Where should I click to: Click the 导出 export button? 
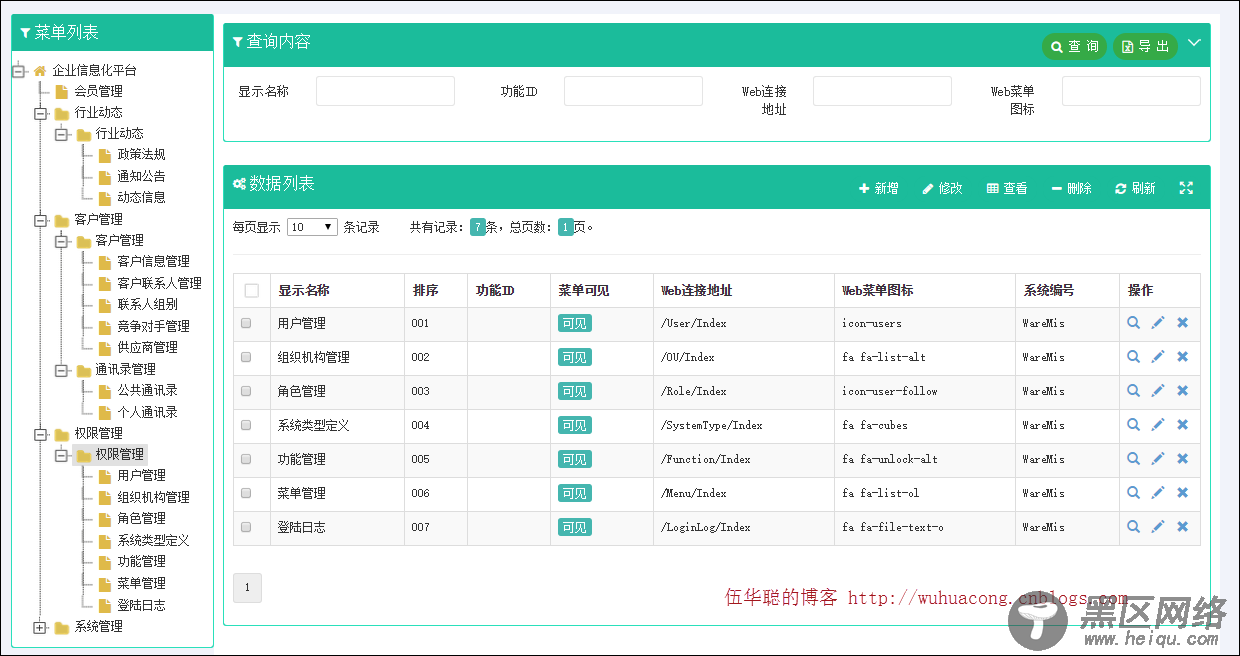(x=1145, y=46)
